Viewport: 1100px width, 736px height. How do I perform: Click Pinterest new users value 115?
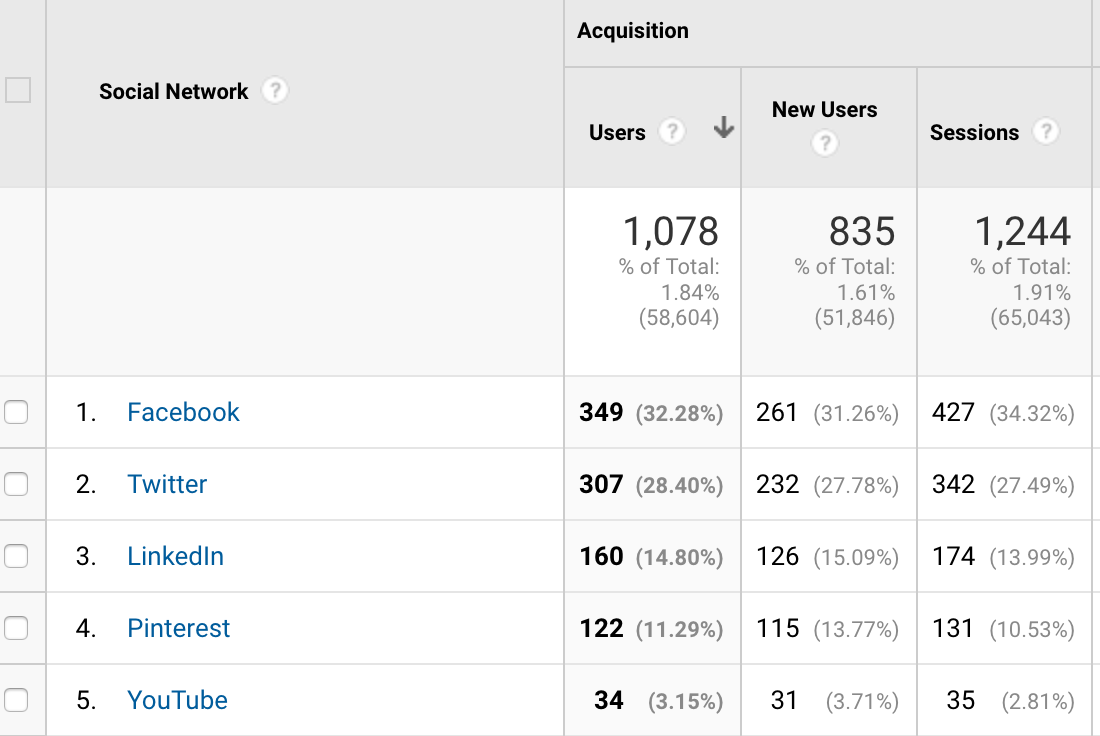click(777, 629)
